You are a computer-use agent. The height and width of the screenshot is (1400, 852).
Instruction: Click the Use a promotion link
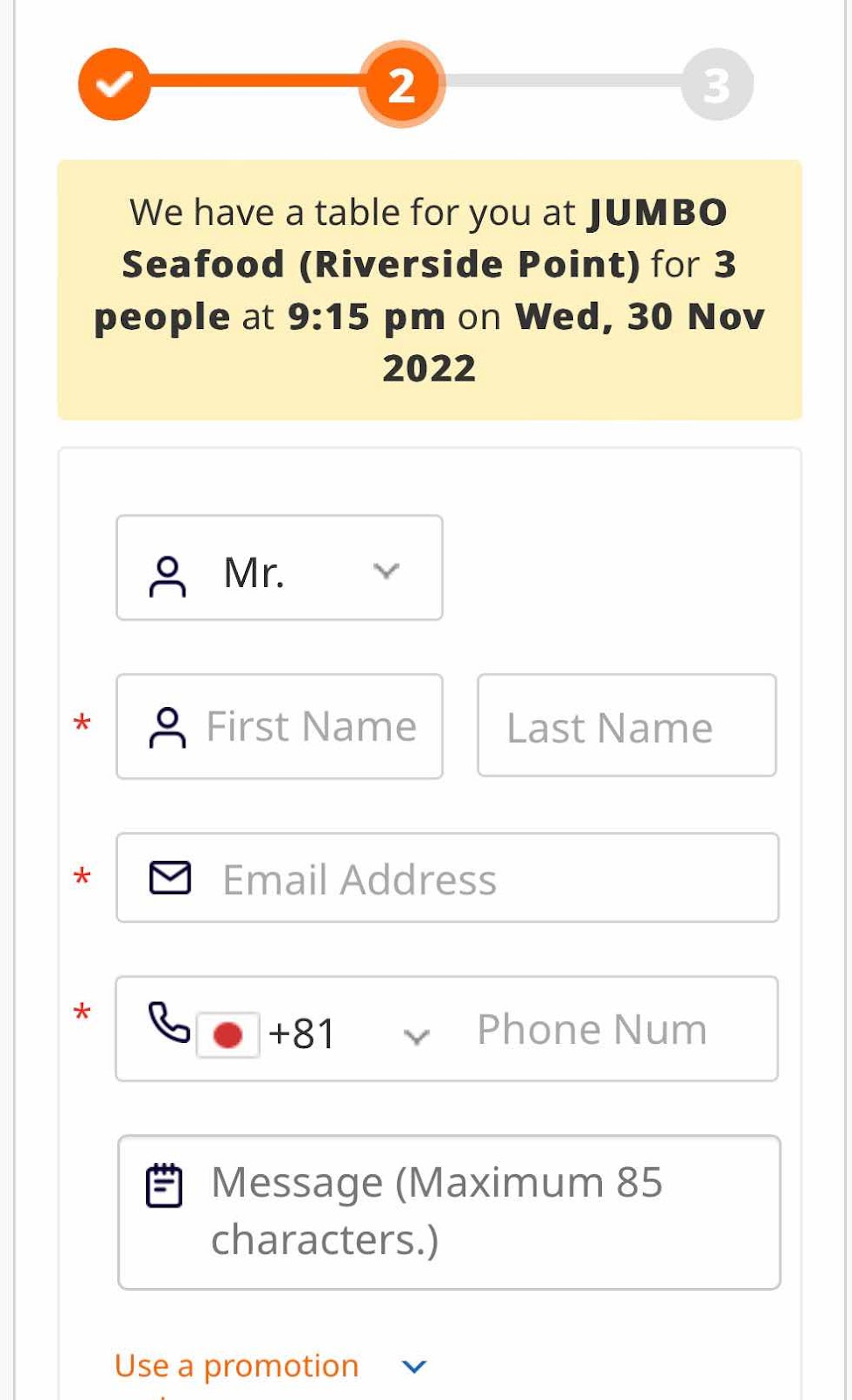236,1367
